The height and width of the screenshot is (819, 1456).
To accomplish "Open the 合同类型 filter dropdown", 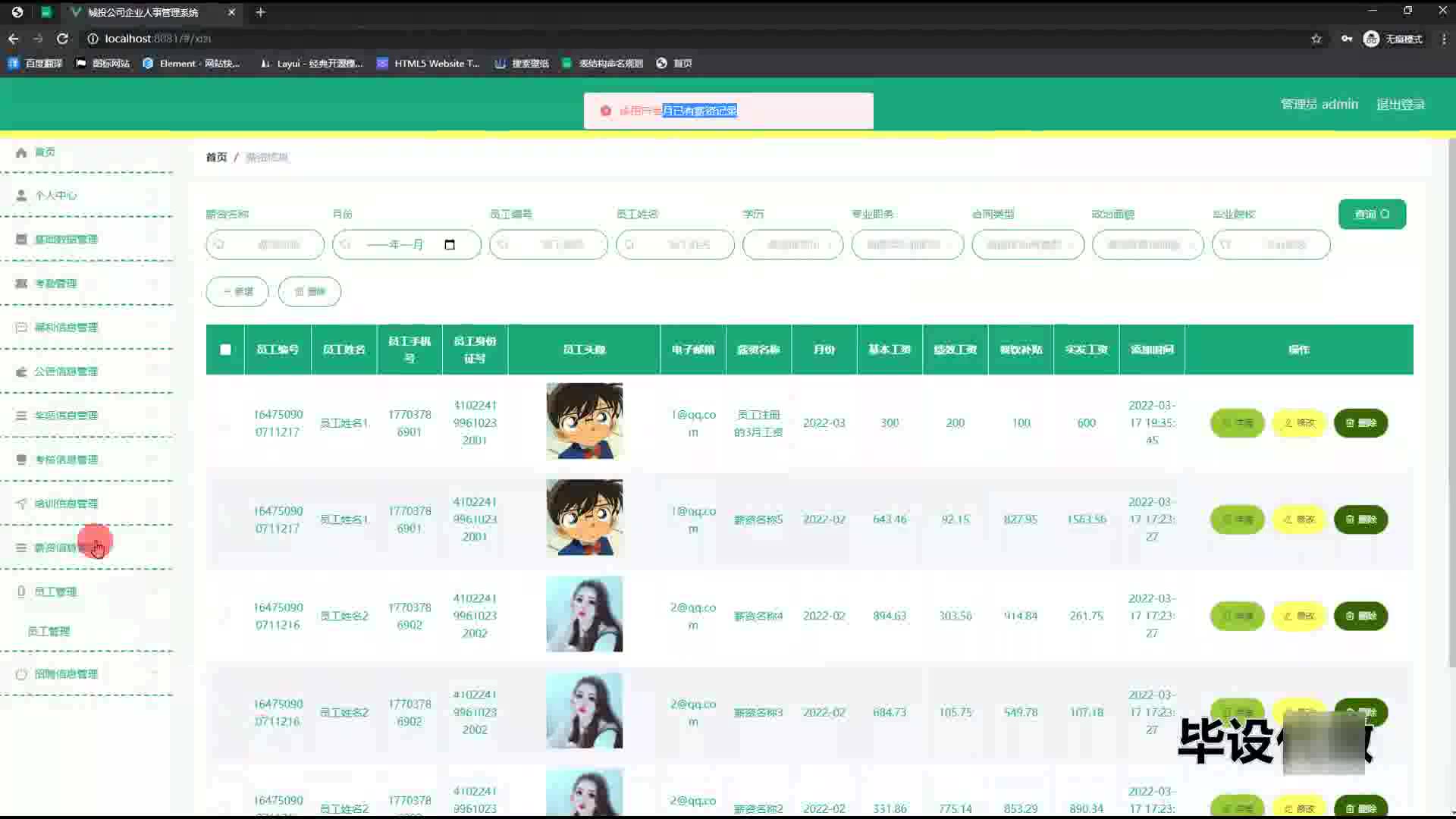I will [1028, 245].
